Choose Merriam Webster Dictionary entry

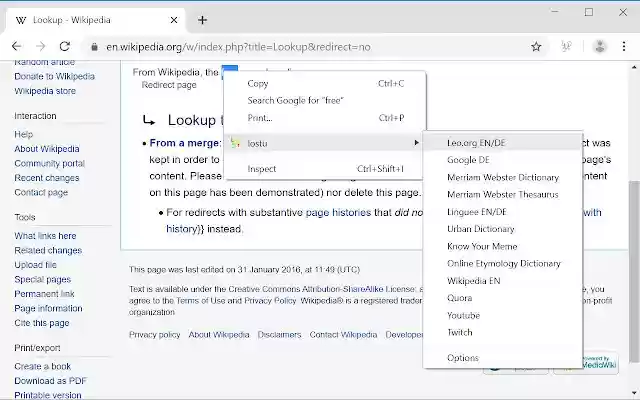(x=503, y=178)
